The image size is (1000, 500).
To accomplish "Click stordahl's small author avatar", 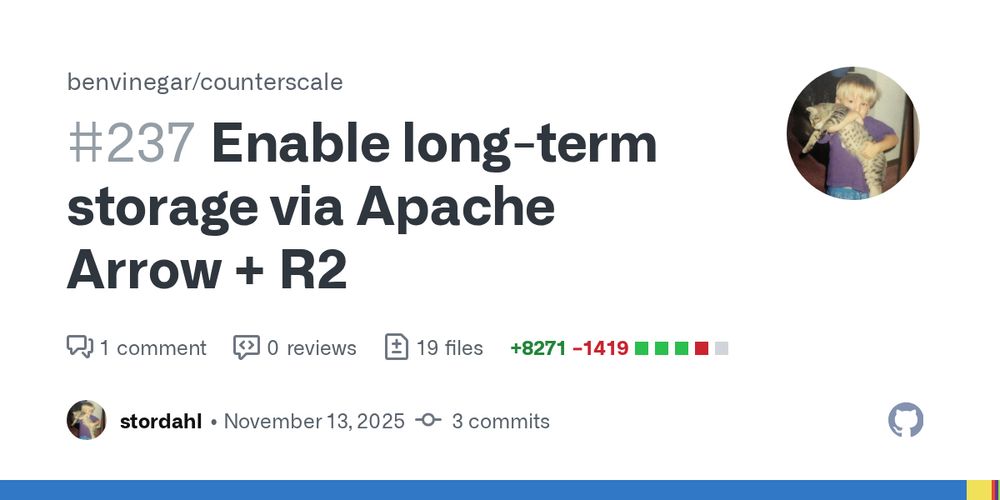I will (x=87, y=420).
